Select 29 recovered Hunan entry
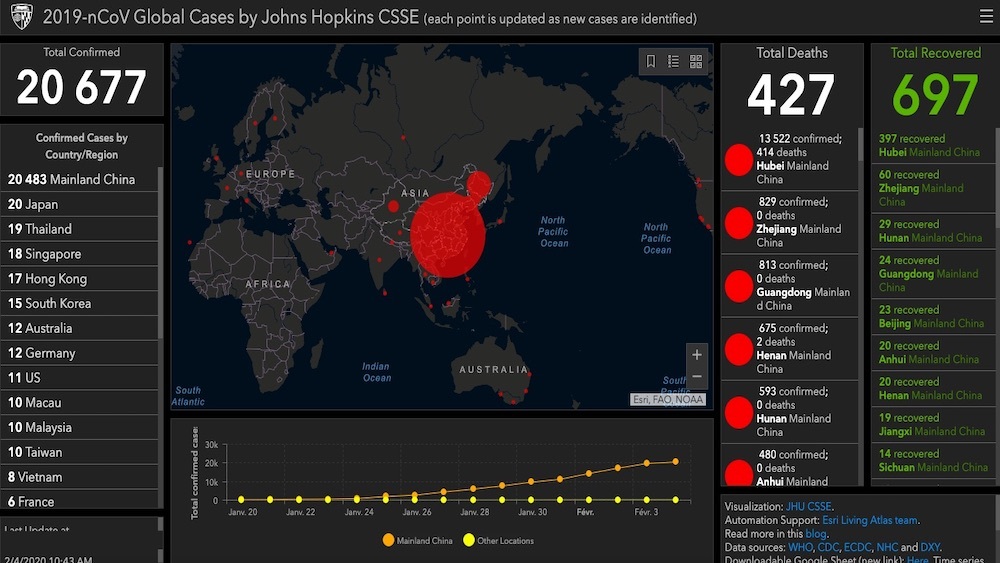This screenshot has width=1000, height=563. (934, 231)
